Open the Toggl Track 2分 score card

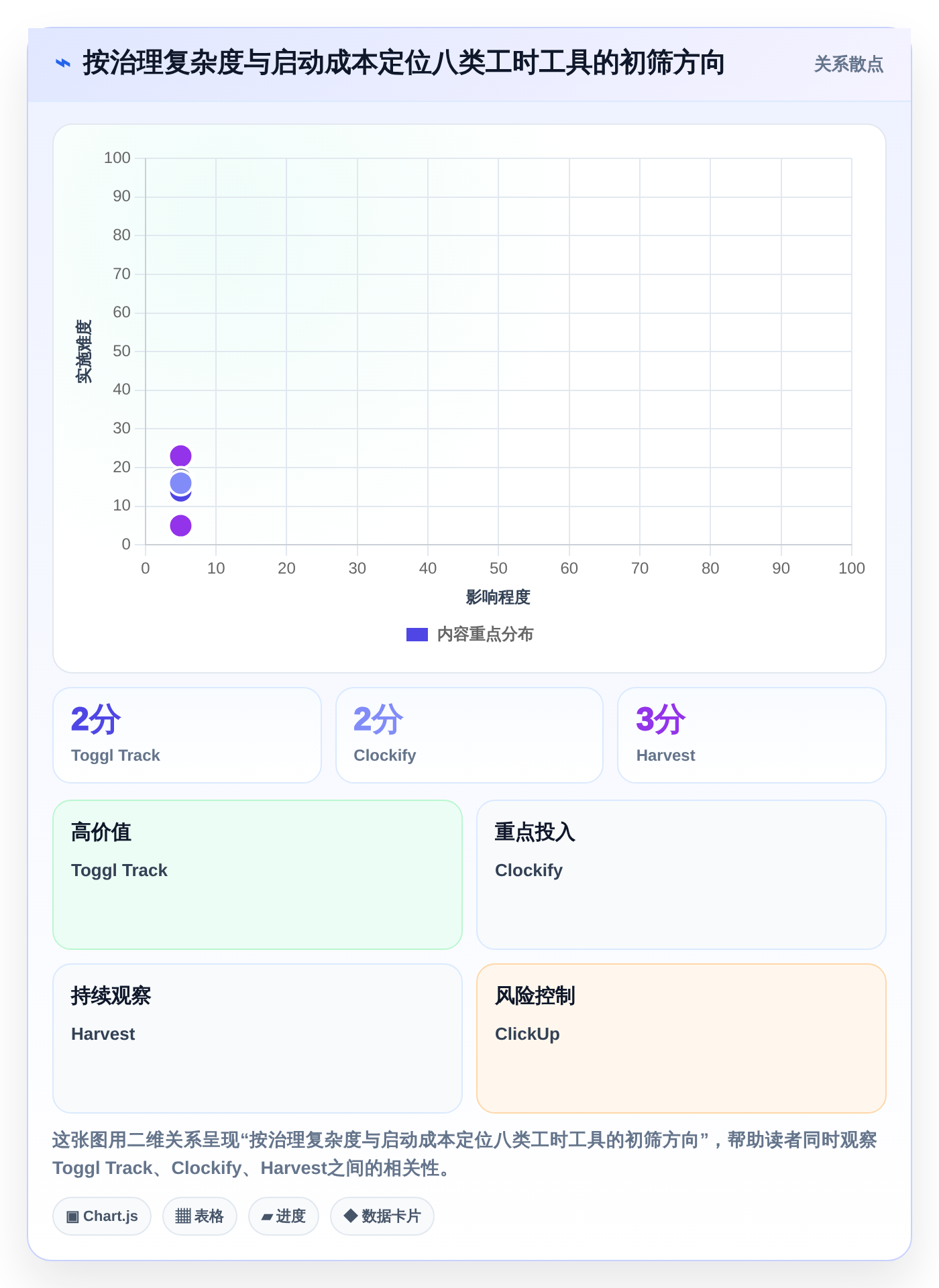[187, 735]
